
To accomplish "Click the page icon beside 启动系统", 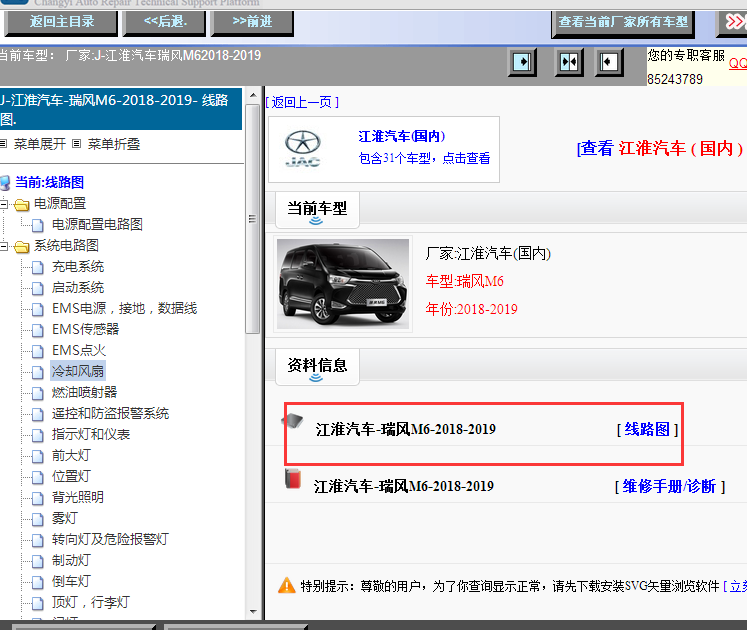I will pyautogui.click(x=38, y=288).
